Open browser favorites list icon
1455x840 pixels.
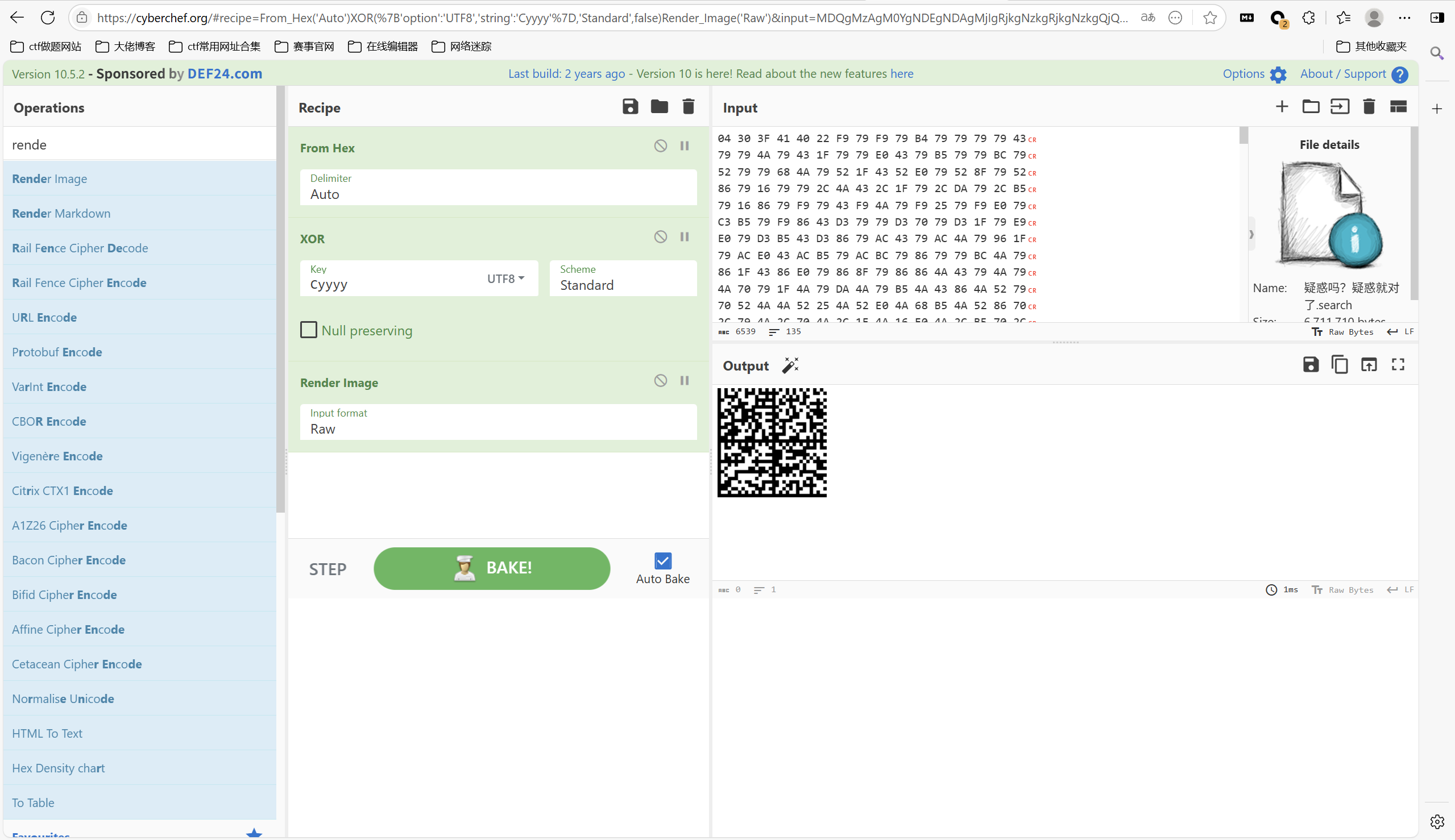[1343, 18]
